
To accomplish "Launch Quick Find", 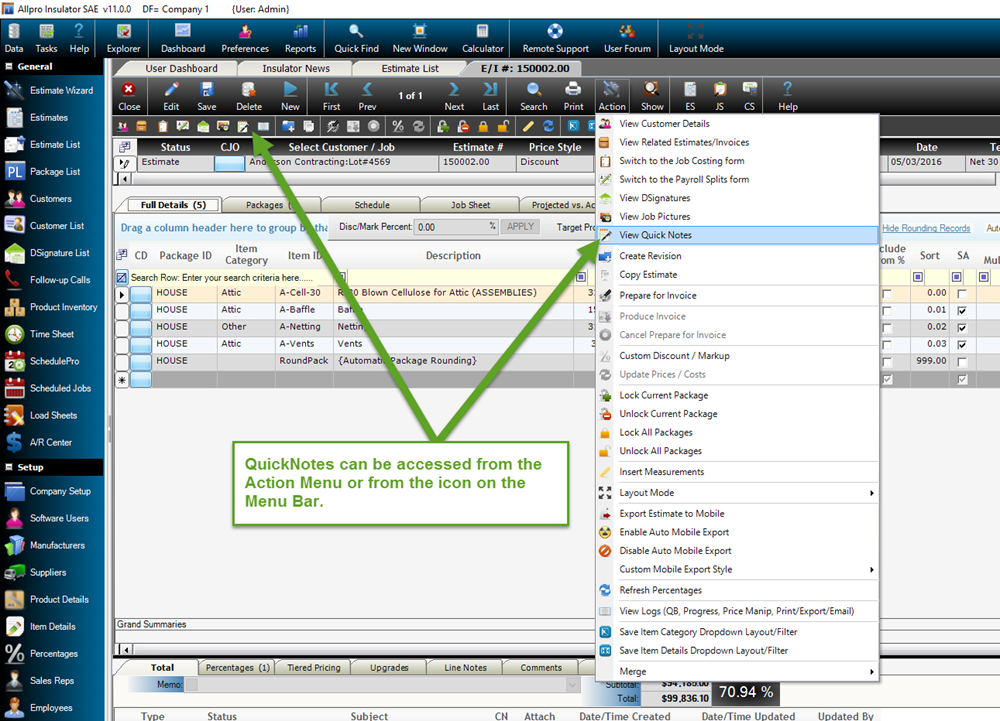I will point(356,38).
